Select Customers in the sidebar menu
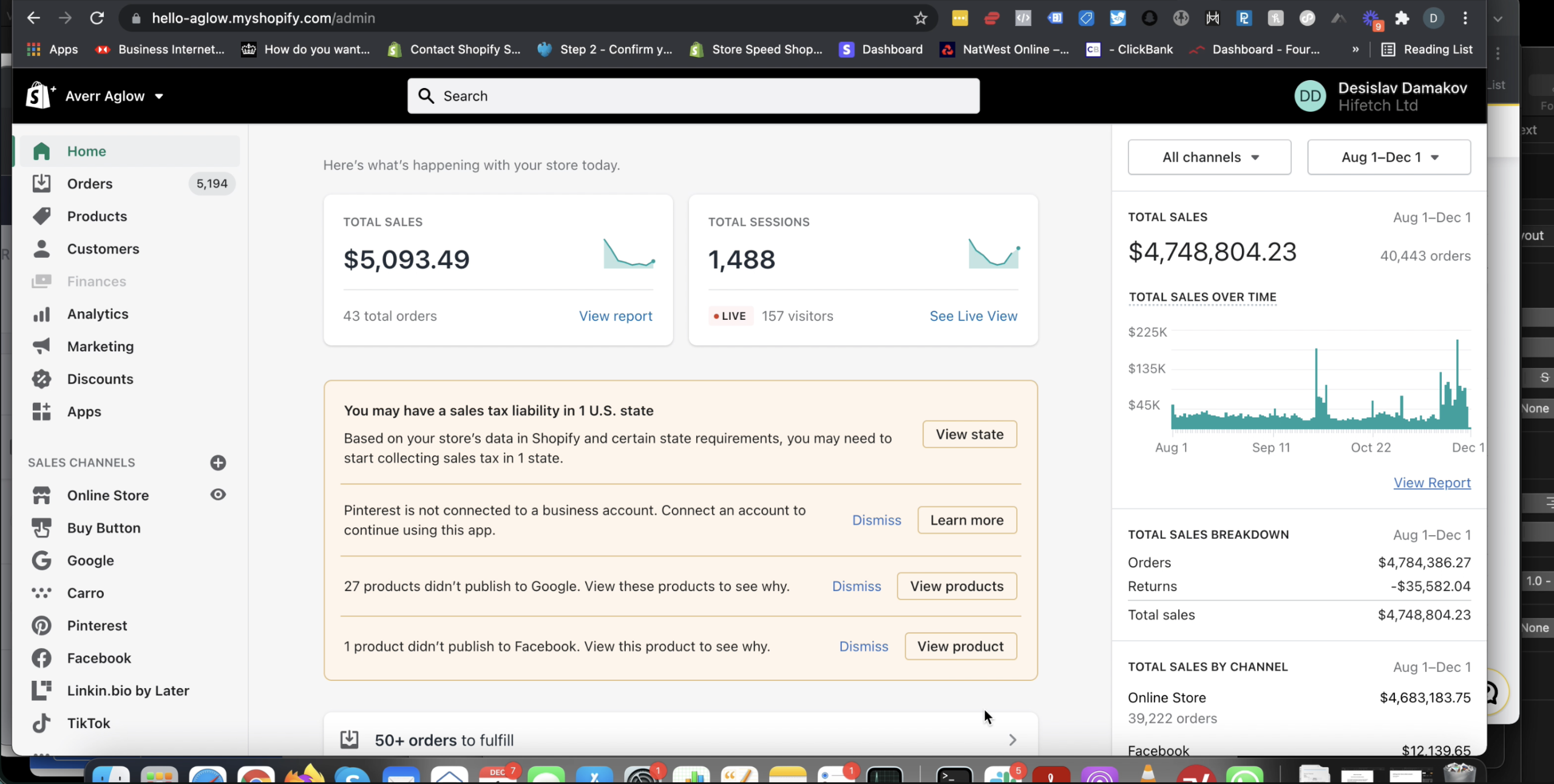1554x784 pixels. pos(103,249)
